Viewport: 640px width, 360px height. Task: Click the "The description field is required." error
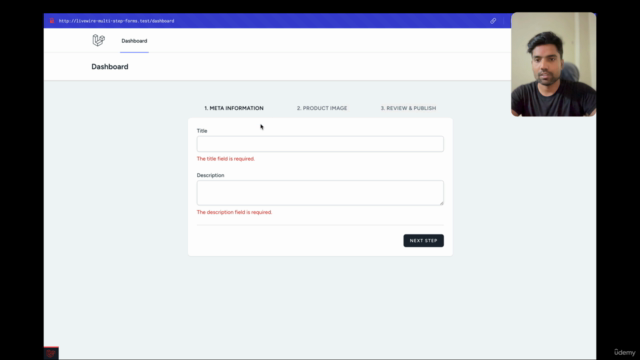tap(234, 212)
